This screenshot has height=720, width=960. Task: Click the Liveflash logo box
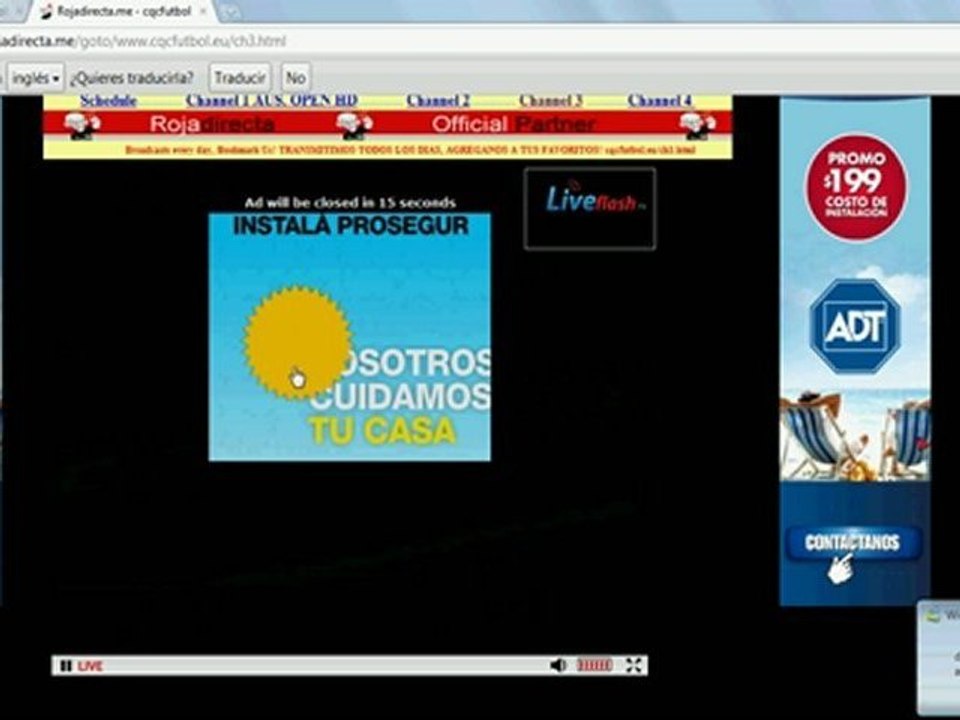click(x=590, y=208)
